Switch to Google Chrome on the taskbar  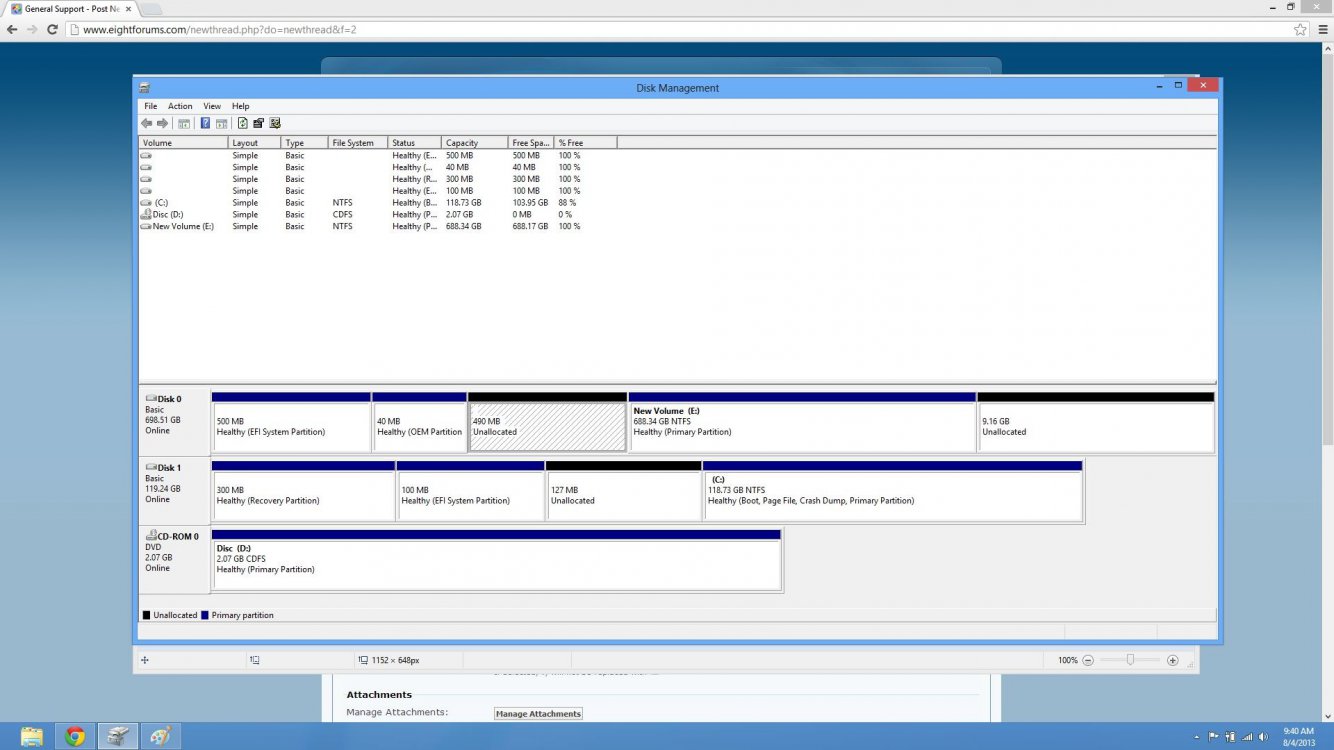click(x=75, y=737)
